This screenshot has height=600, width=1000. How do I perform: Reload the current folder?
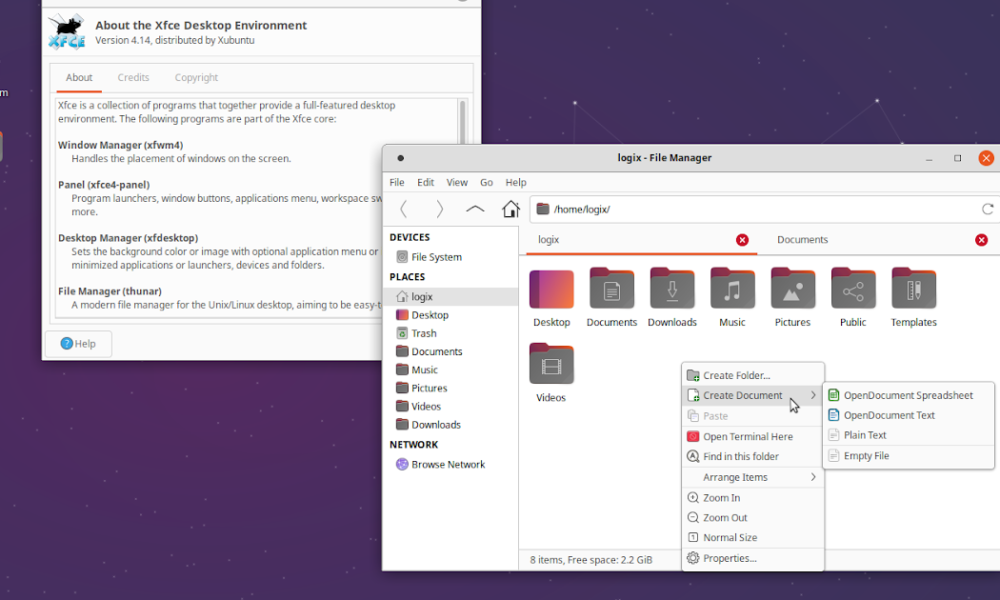pos(987,209)
